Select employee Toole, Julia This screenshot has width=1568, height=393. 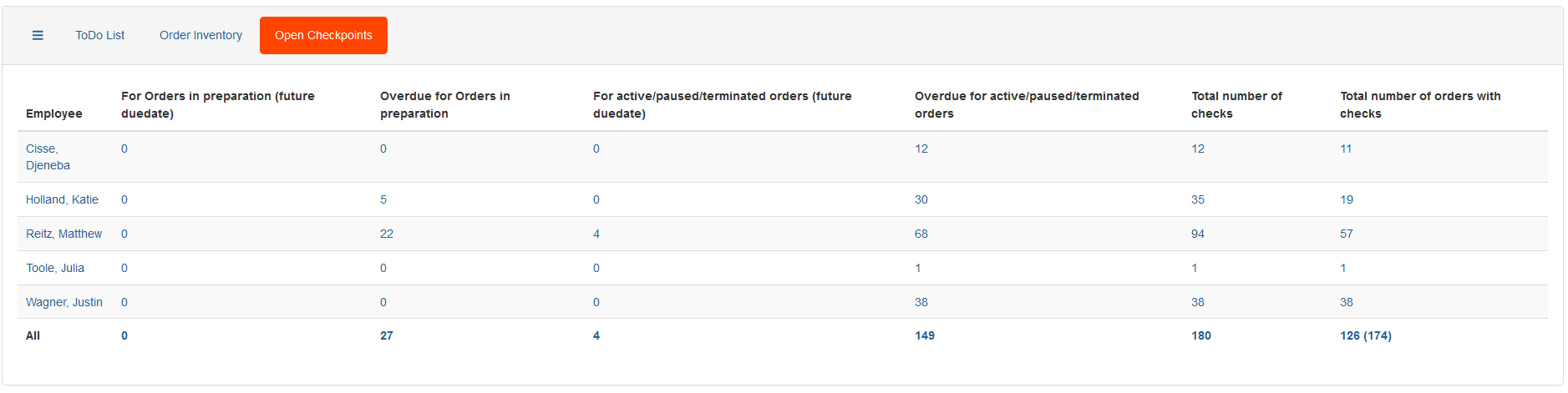(x=55, y=268)
